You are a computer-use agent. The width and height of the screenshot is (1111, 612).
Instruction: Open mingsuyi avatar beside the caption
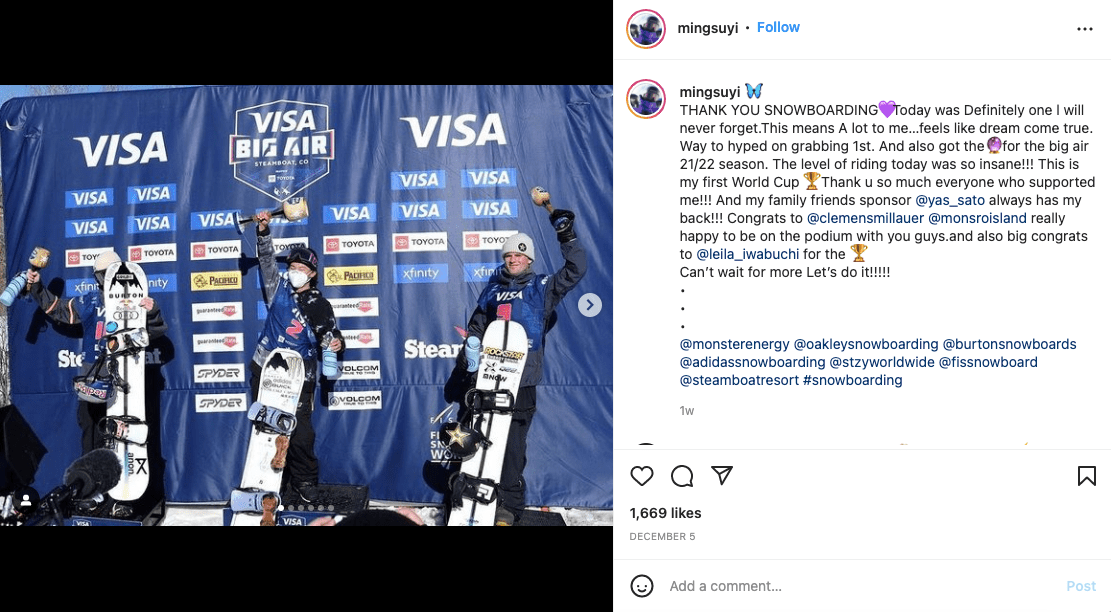pos(645,98)
